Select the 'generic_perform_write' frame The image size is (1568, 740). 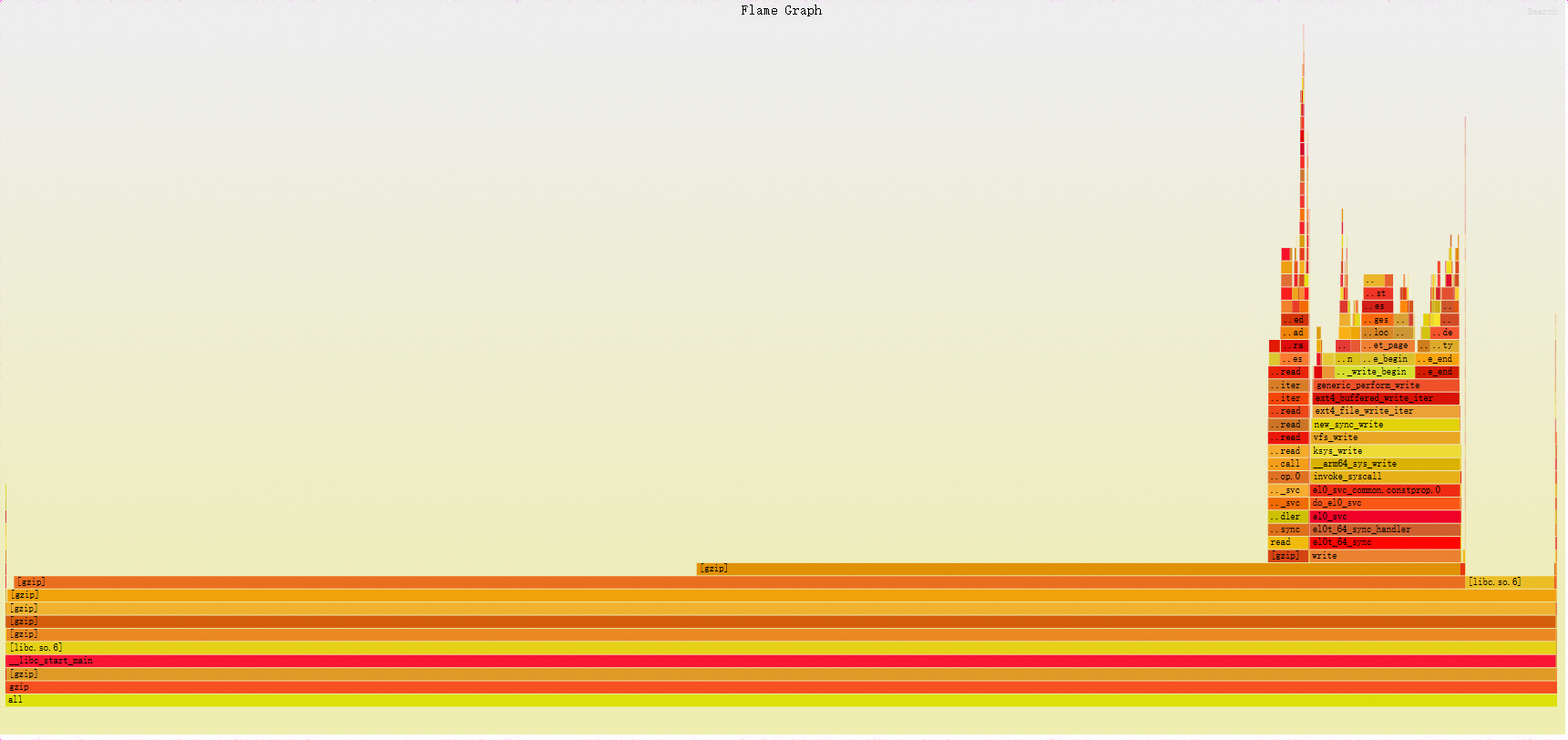[x=1387, y=385]
